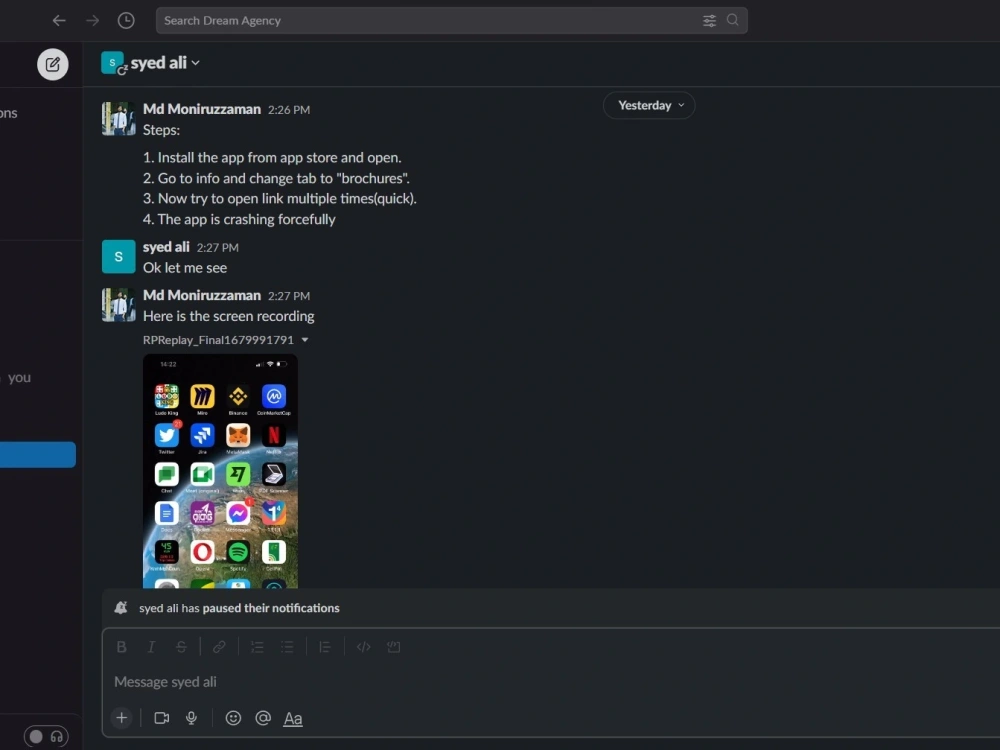Open the compose new message icon
This screenshot has height=750, width=1000.
point(52,63)
